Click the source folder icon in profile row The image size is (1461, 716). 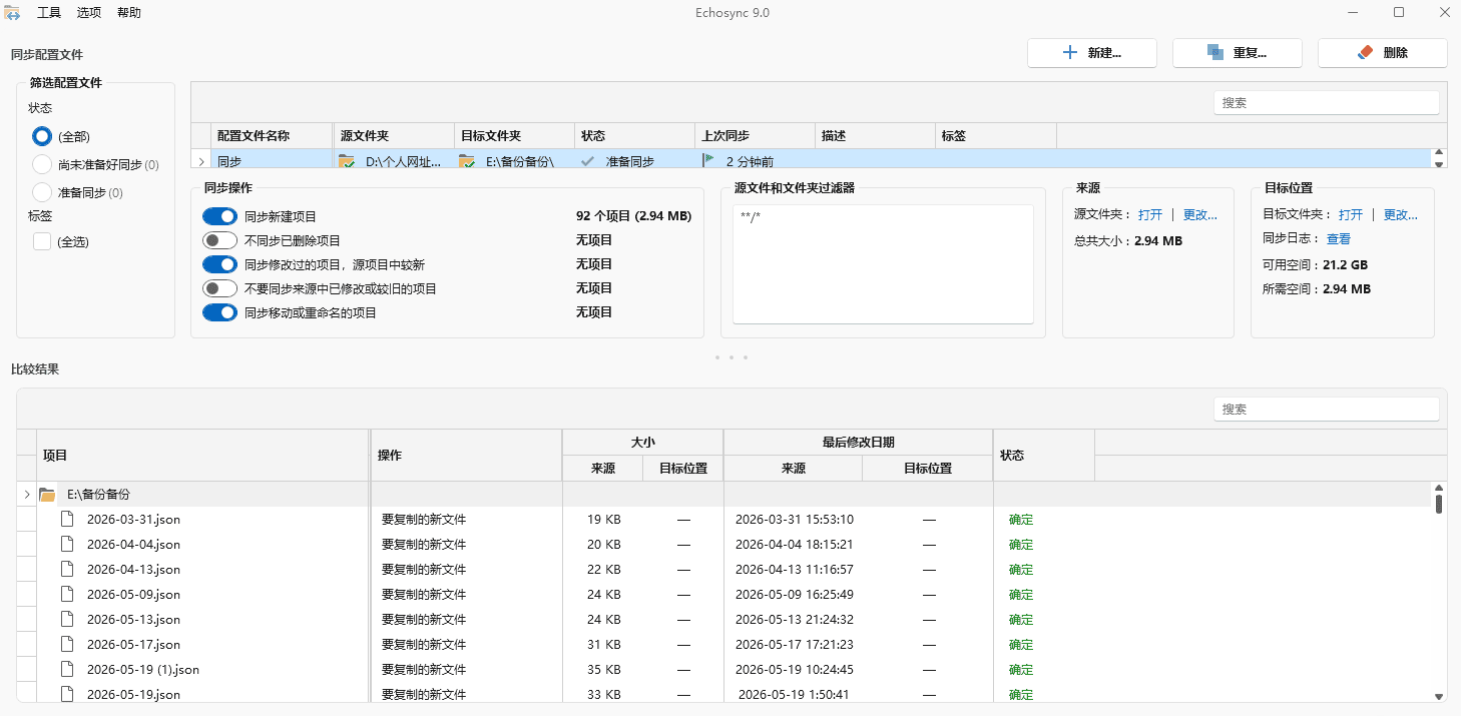click(347, 161)
